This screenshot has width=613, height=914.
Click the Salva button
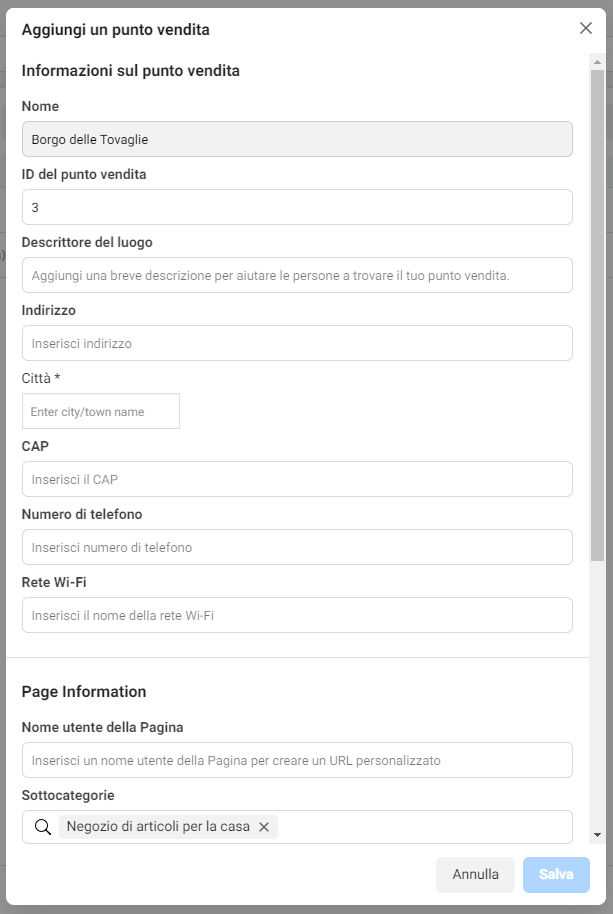(x=556, y=874)
